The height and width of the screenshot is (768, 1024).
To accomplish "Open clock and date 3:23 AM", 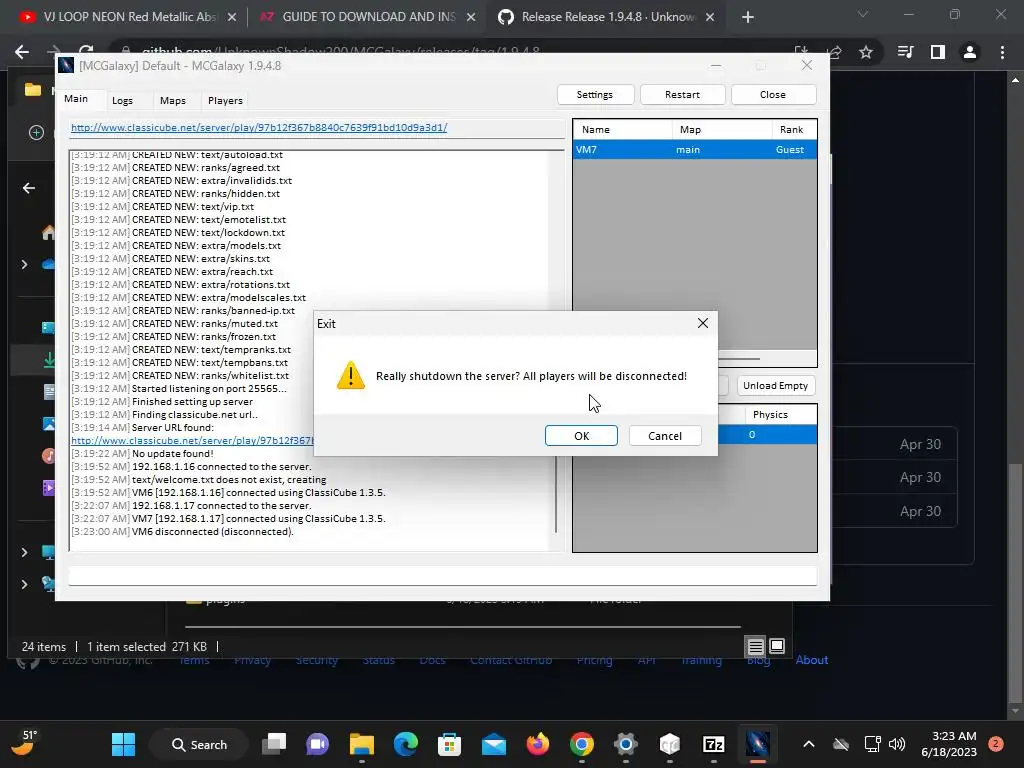I will [949, 744].
